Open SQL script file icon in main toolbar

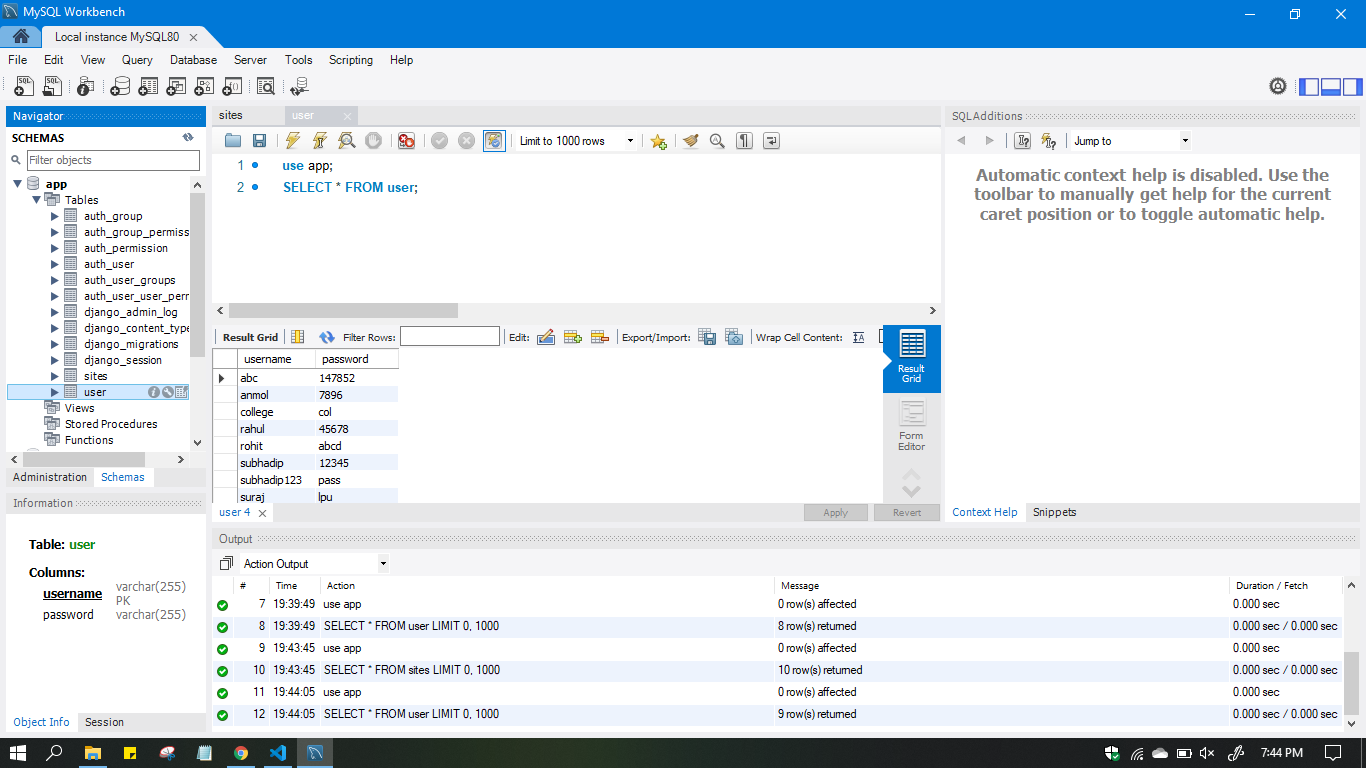click(x=52, y=87)
